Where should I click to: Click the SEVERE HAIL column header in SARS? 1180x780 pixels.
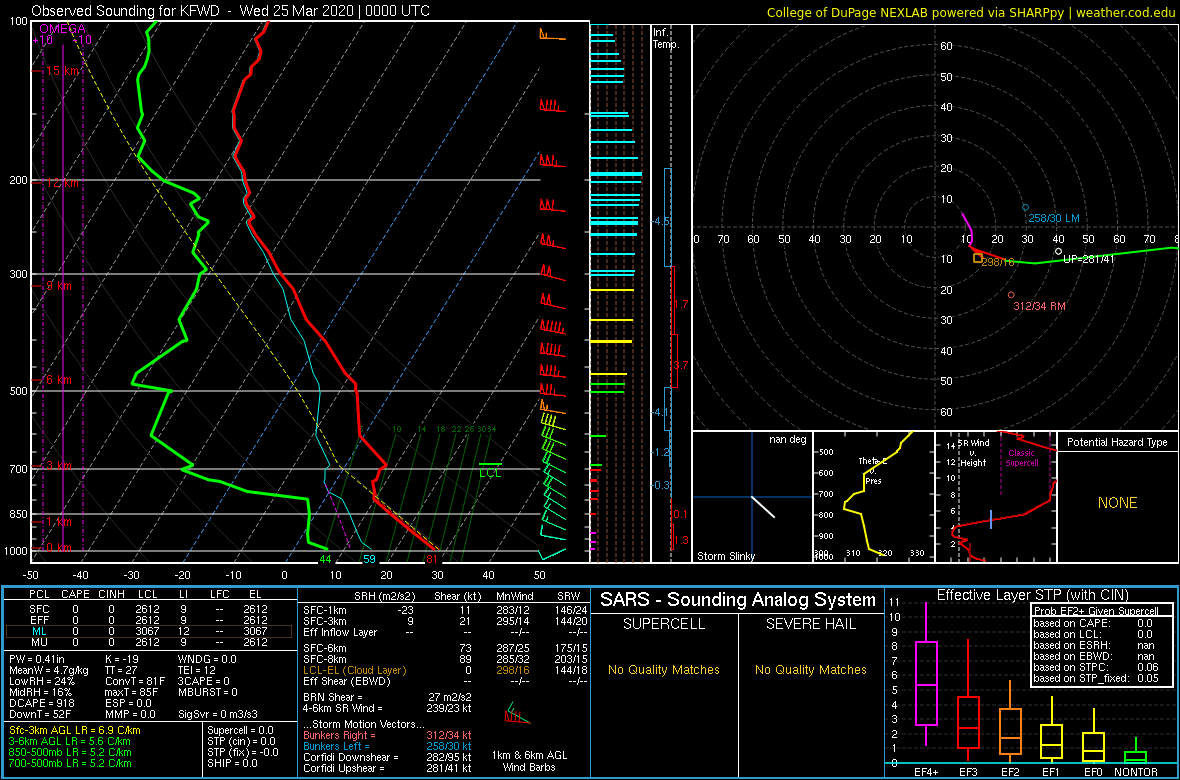pyautogui.click(x=811, y=623)
